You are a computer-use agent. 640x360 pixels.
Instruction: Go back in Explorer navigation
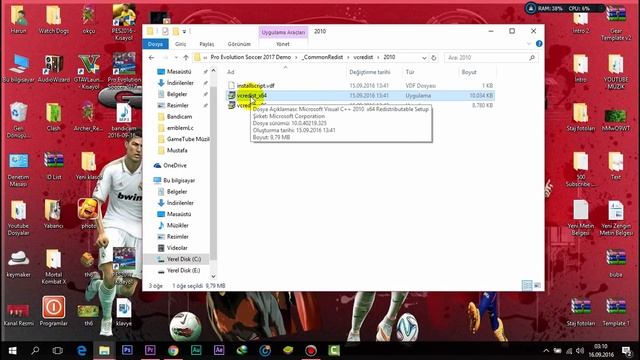151,58
